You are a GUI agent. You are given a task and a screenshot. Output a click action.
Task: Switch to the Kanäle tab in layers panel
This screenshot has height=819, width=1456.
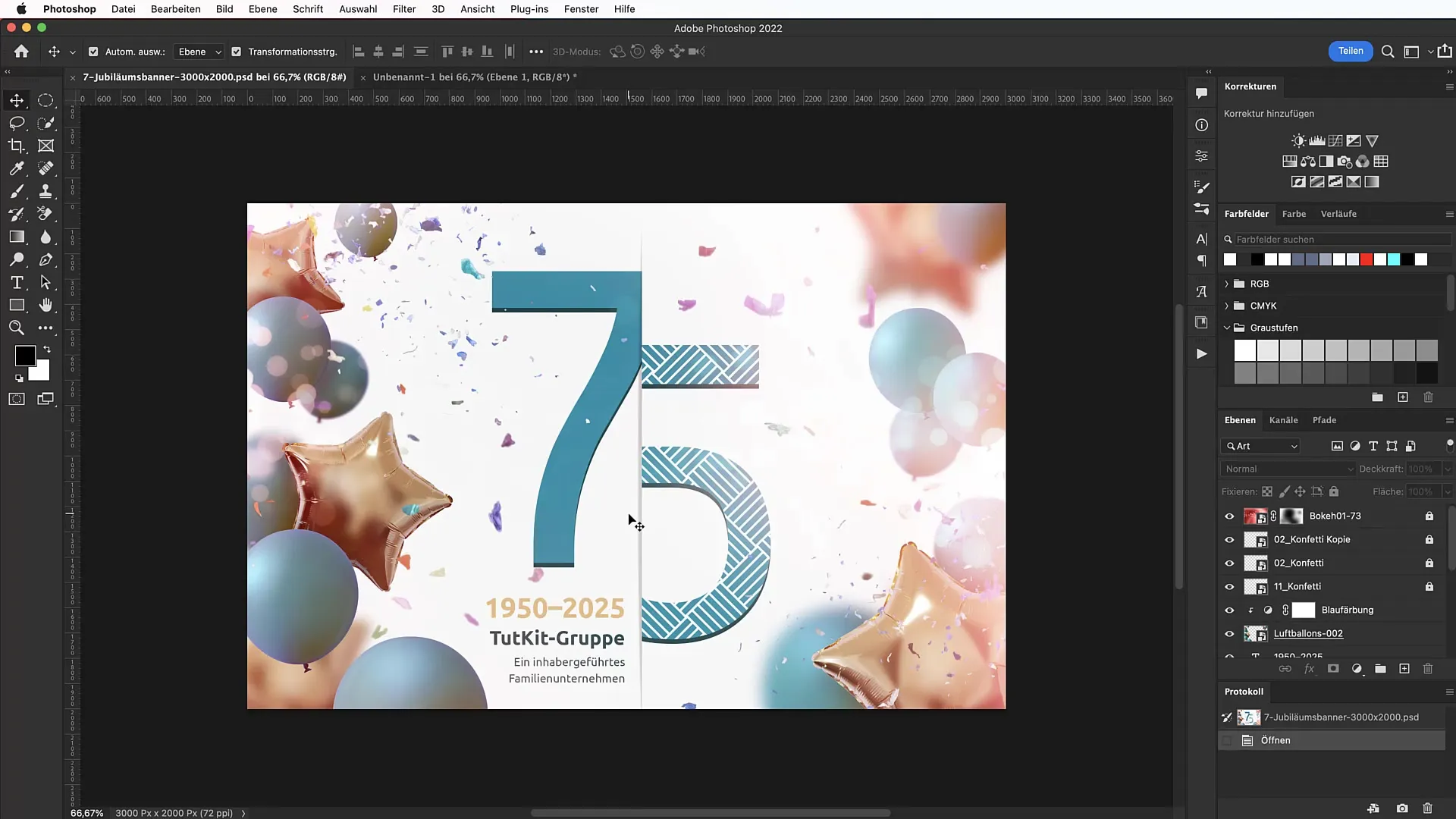point(1284,420)
